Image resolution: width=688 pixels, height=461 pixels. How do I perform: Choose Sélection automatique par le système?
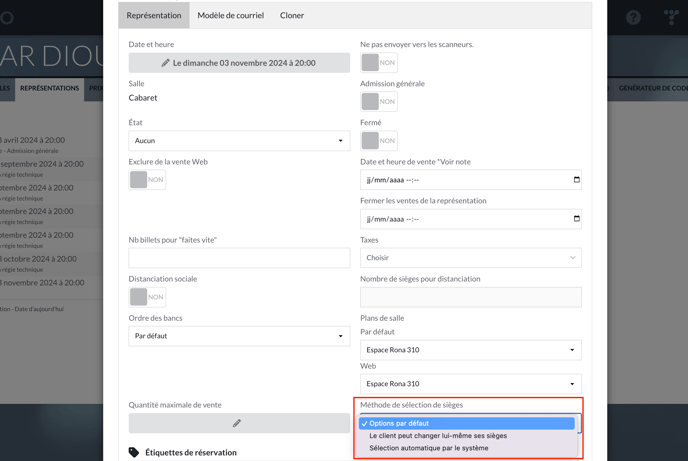point(429,448)
